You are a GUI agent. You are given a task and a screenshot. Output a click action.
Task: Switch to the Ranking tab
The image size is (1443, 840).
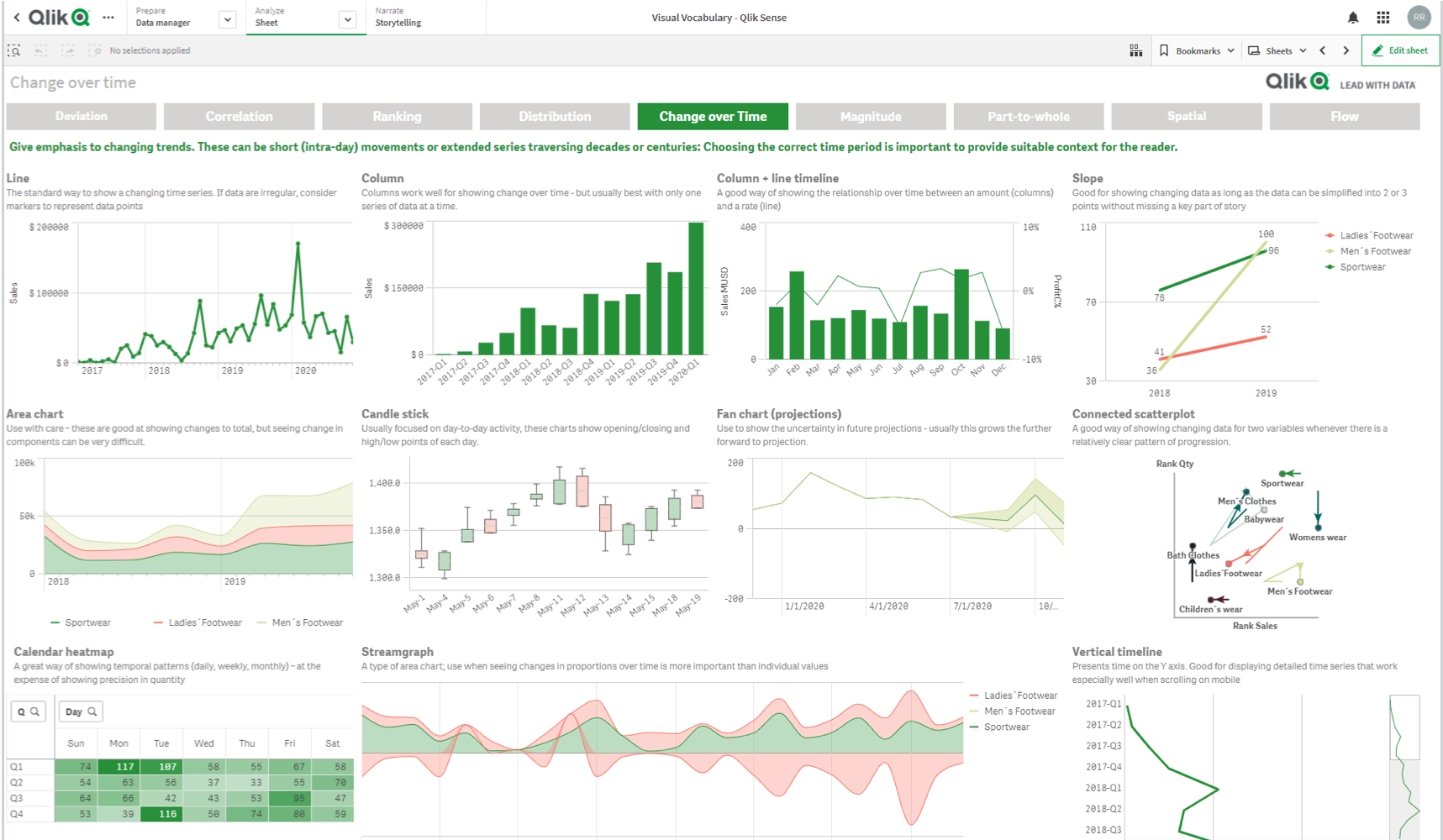point(398,117)
